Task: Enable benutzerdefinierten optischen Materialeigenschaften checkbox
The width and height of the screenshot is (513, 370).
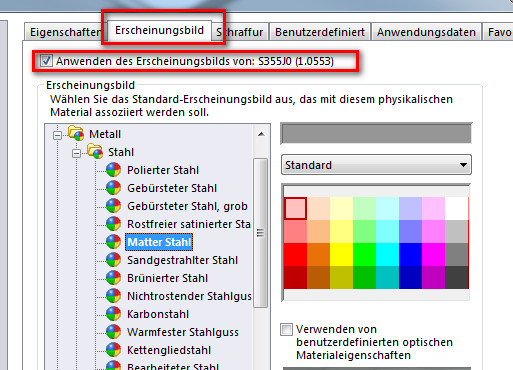Action: point(286,330)
